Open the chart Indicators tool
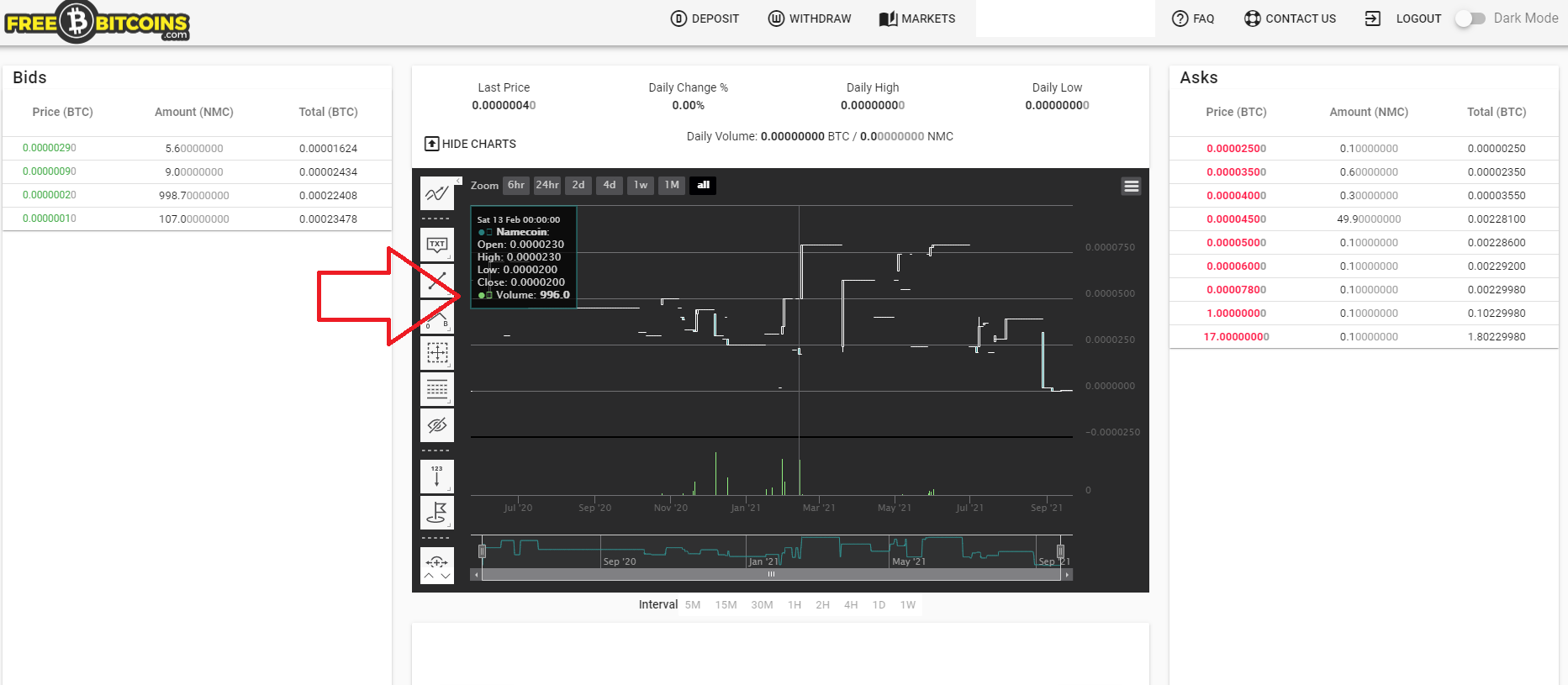Image resolution: width=1568 pixels, height=685 pixels. 436,194
